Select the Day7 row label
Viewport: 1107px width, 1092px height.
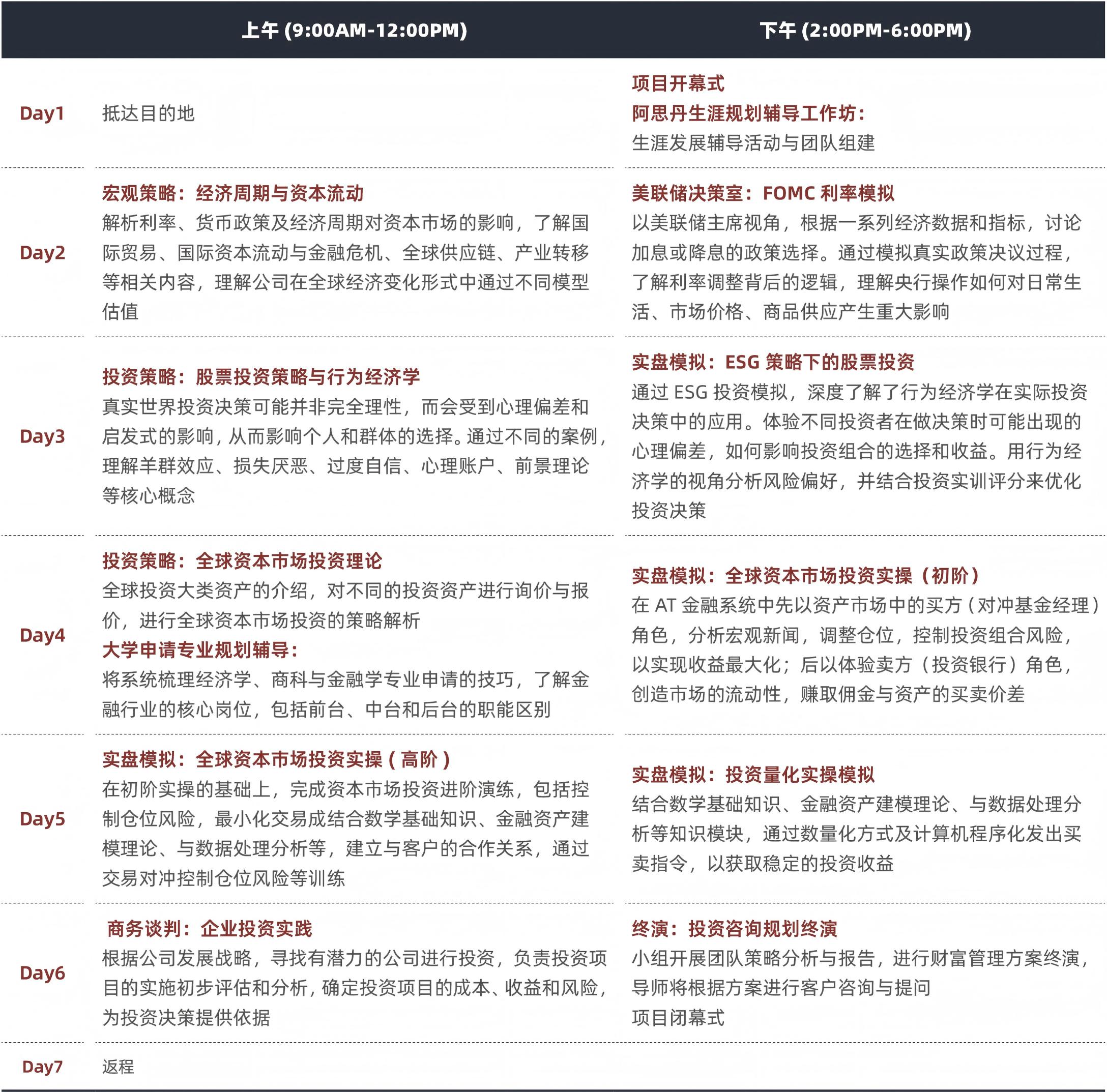click(x=42, y=1067)
